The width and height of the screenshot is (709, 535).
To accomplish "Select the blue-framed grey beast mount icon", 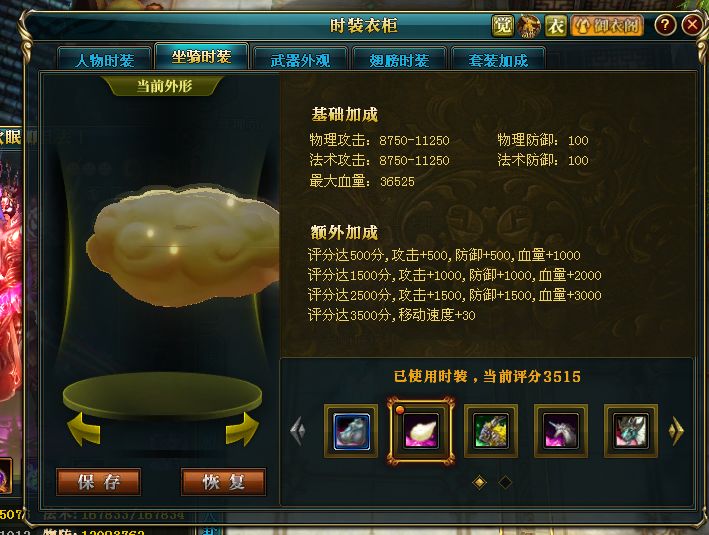I will (x=351, y=431).
